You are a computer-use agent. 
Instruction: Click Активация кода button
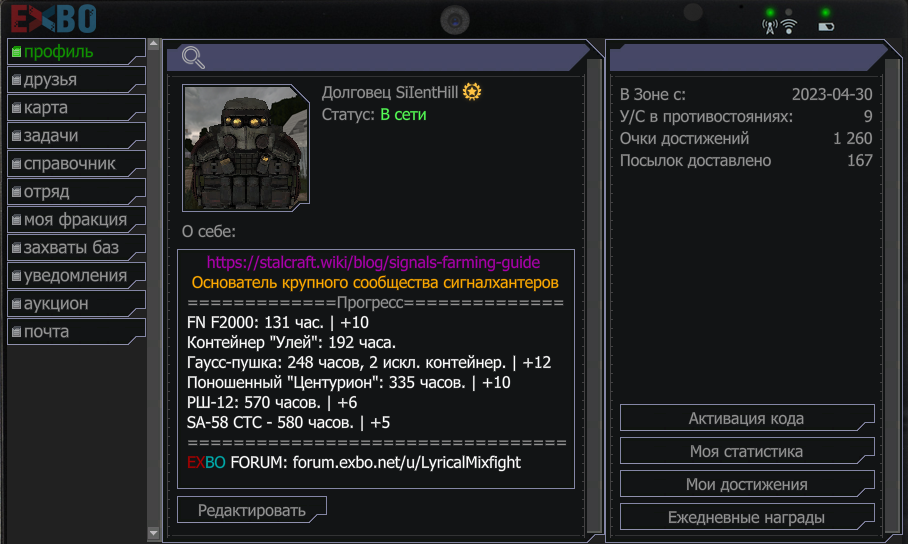pyautogui.click(x=747, y=418)
